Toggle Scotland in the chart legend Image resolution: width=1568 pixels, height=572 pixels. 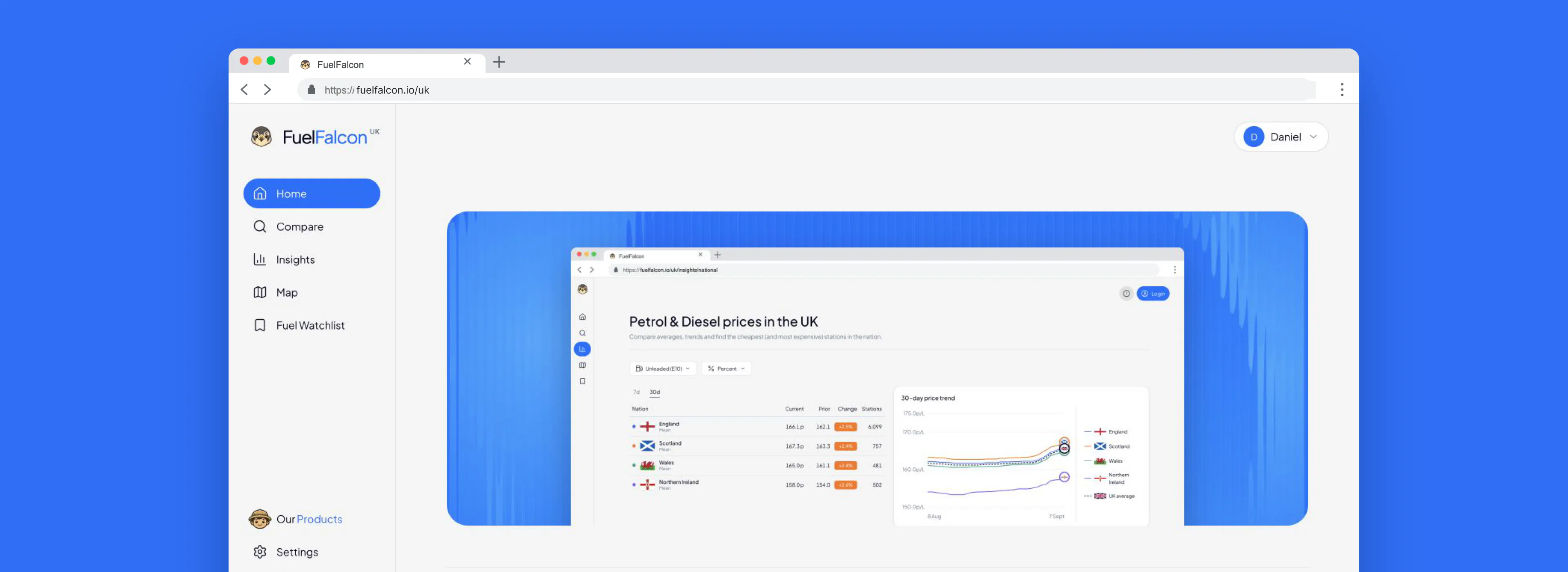click(1107, 447)
